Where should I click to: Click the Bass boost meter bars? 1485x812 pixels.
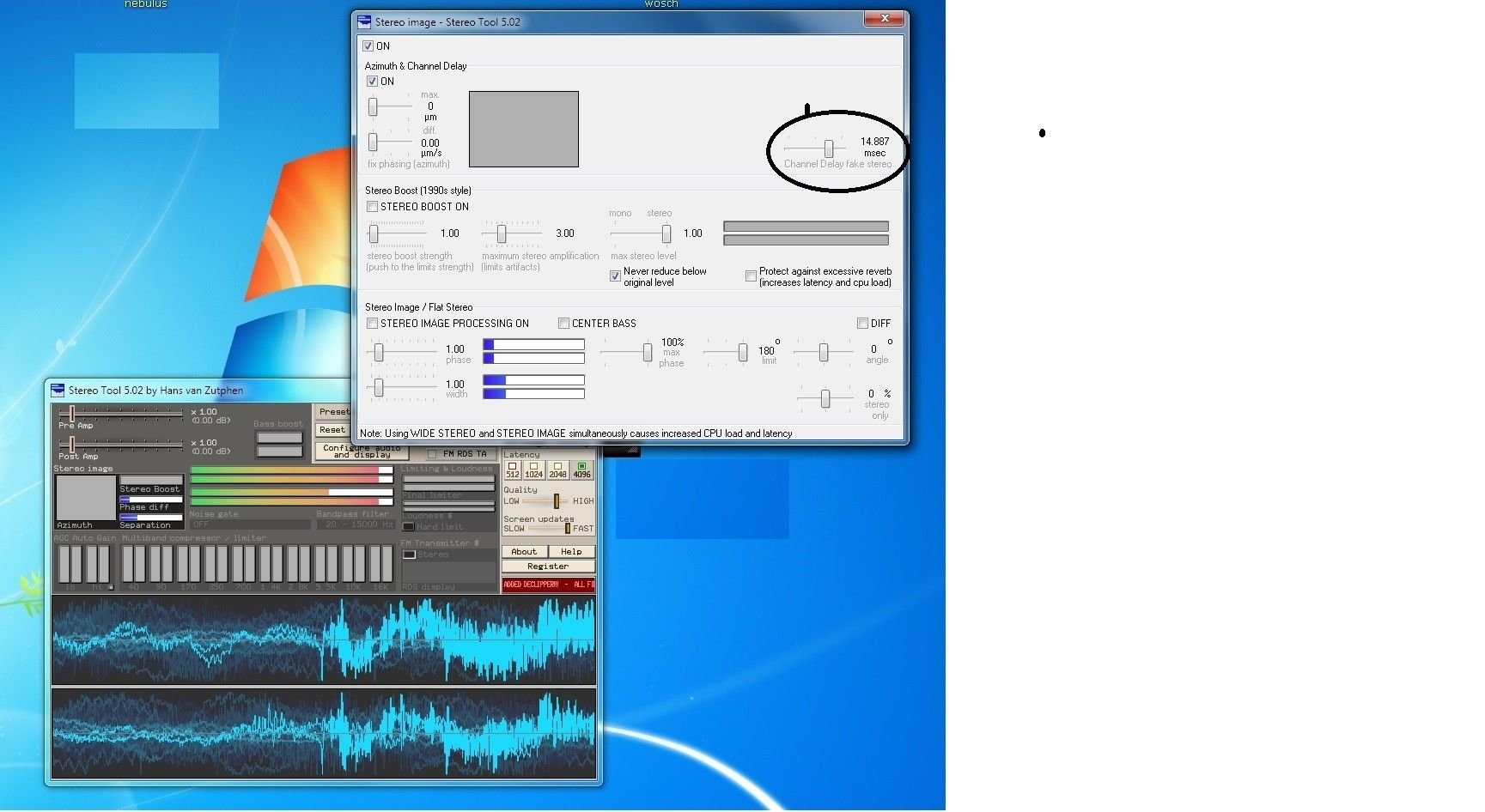point(280,444)
